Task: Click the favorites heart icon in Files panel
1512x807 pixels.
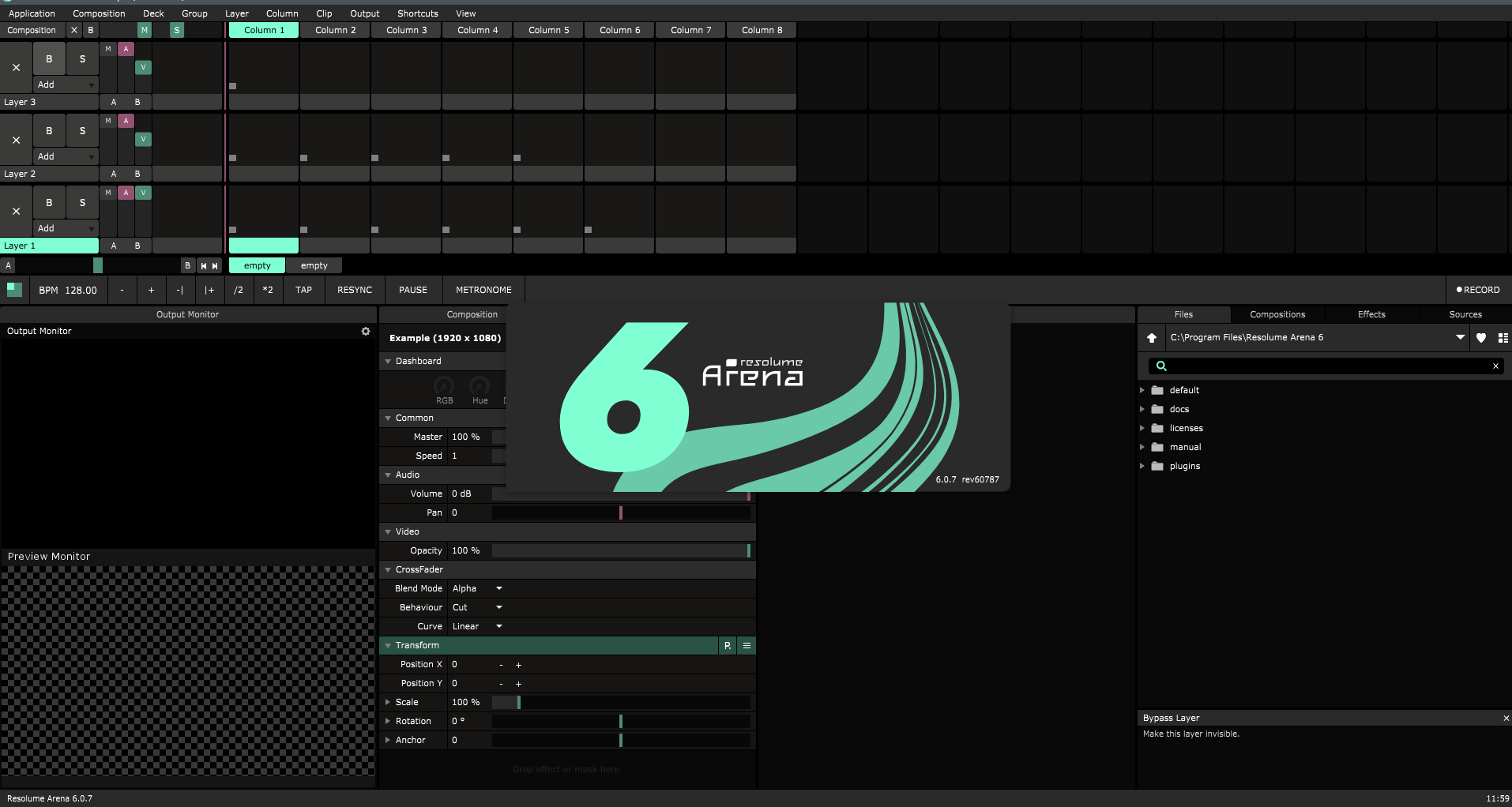Action: (1481, 338)
